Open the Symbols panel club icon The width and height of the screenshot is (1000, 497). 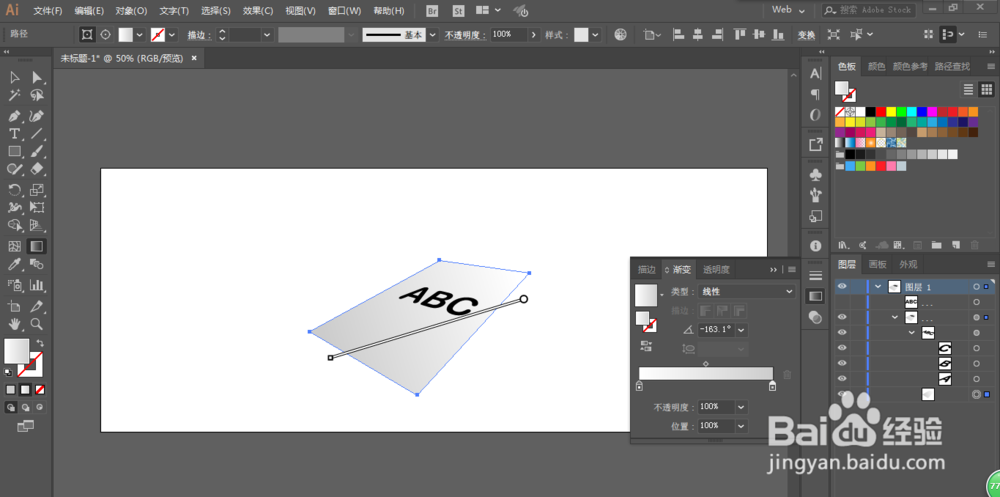point(815,174)
